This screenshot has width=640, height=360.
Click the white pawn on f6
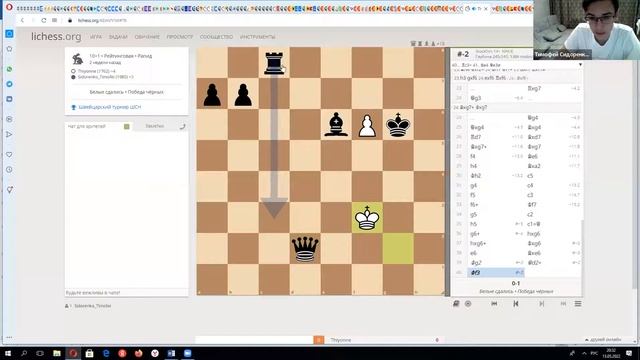coord(367,125)
